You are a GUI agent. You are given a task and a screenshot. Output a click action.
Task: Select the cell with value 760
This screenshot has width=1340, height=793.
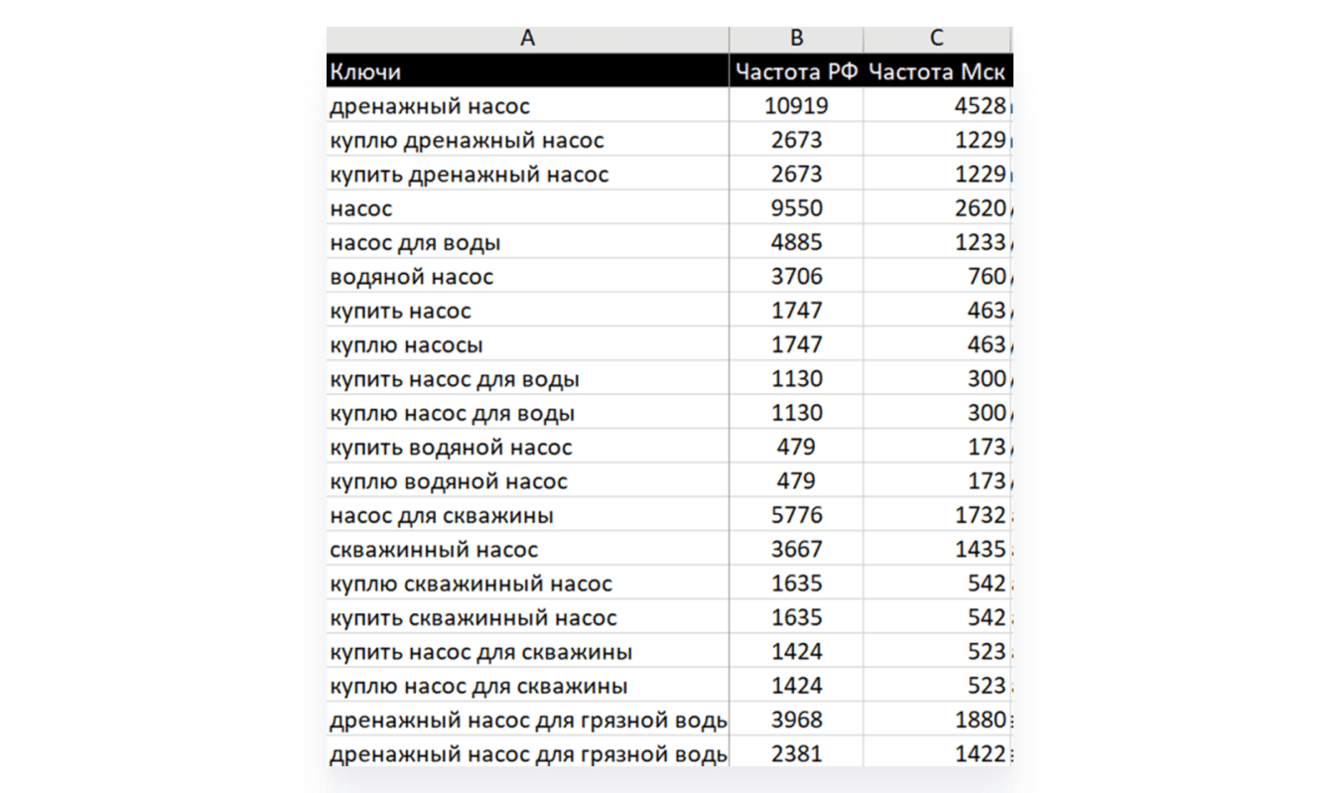937,277
